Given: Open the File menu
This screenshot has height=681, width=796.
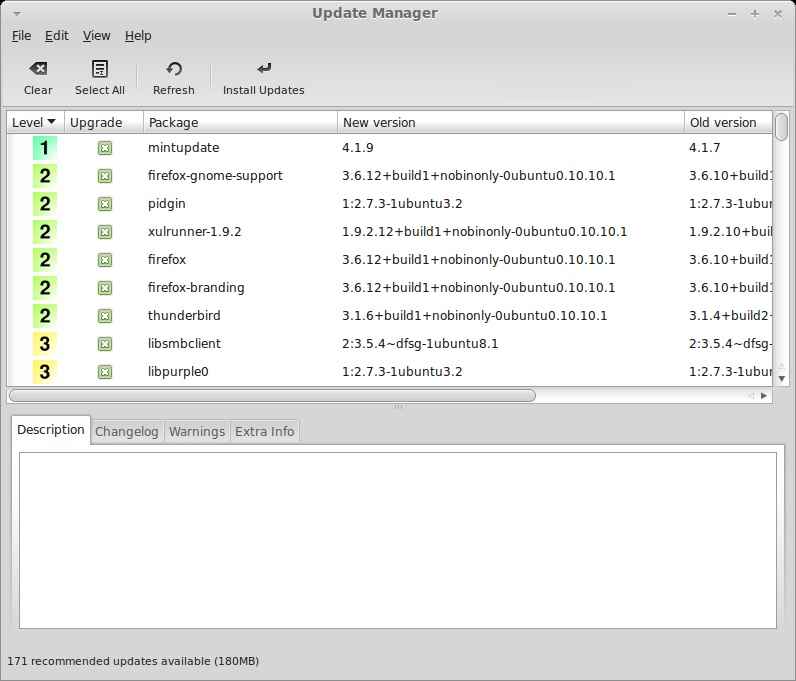Looking at the screenshot, I should pyautogui.click(x=21, y=36).
